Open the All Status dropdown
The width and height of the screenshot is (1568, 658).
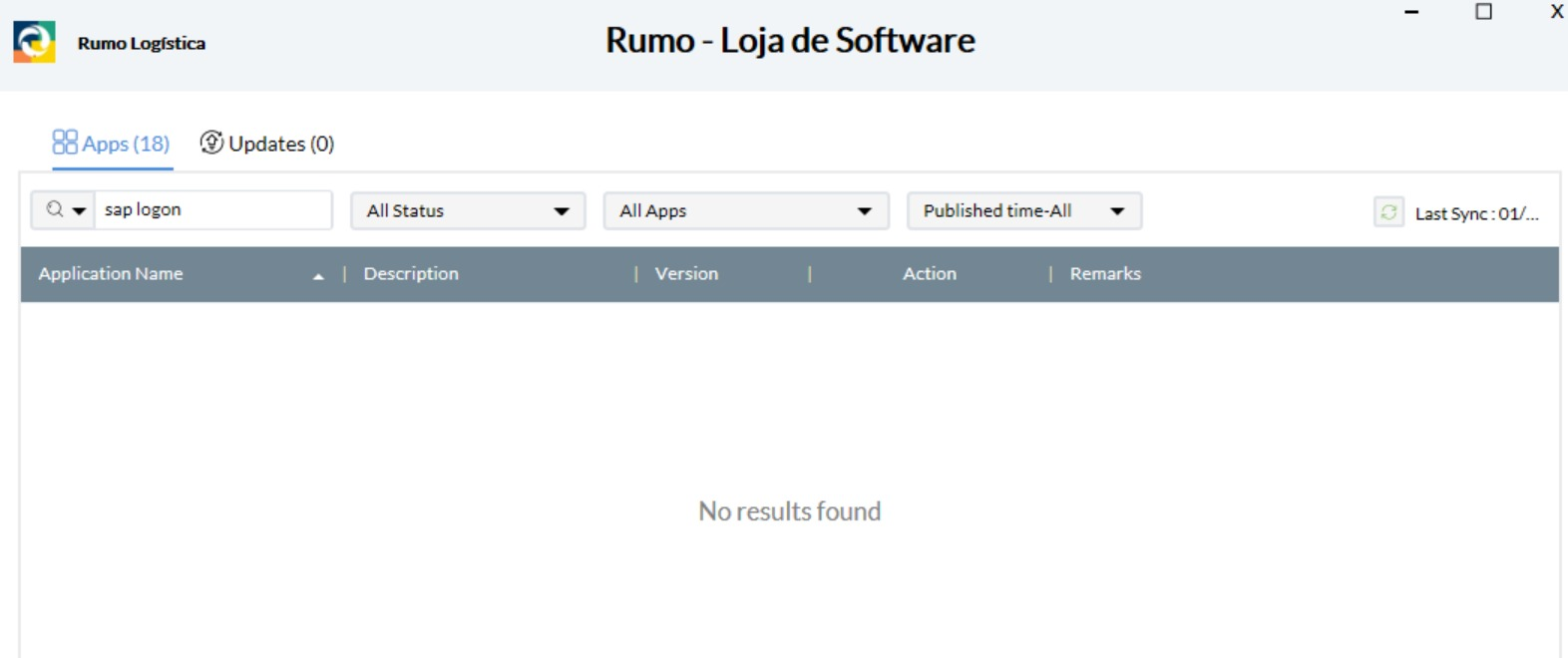point(468,211)
